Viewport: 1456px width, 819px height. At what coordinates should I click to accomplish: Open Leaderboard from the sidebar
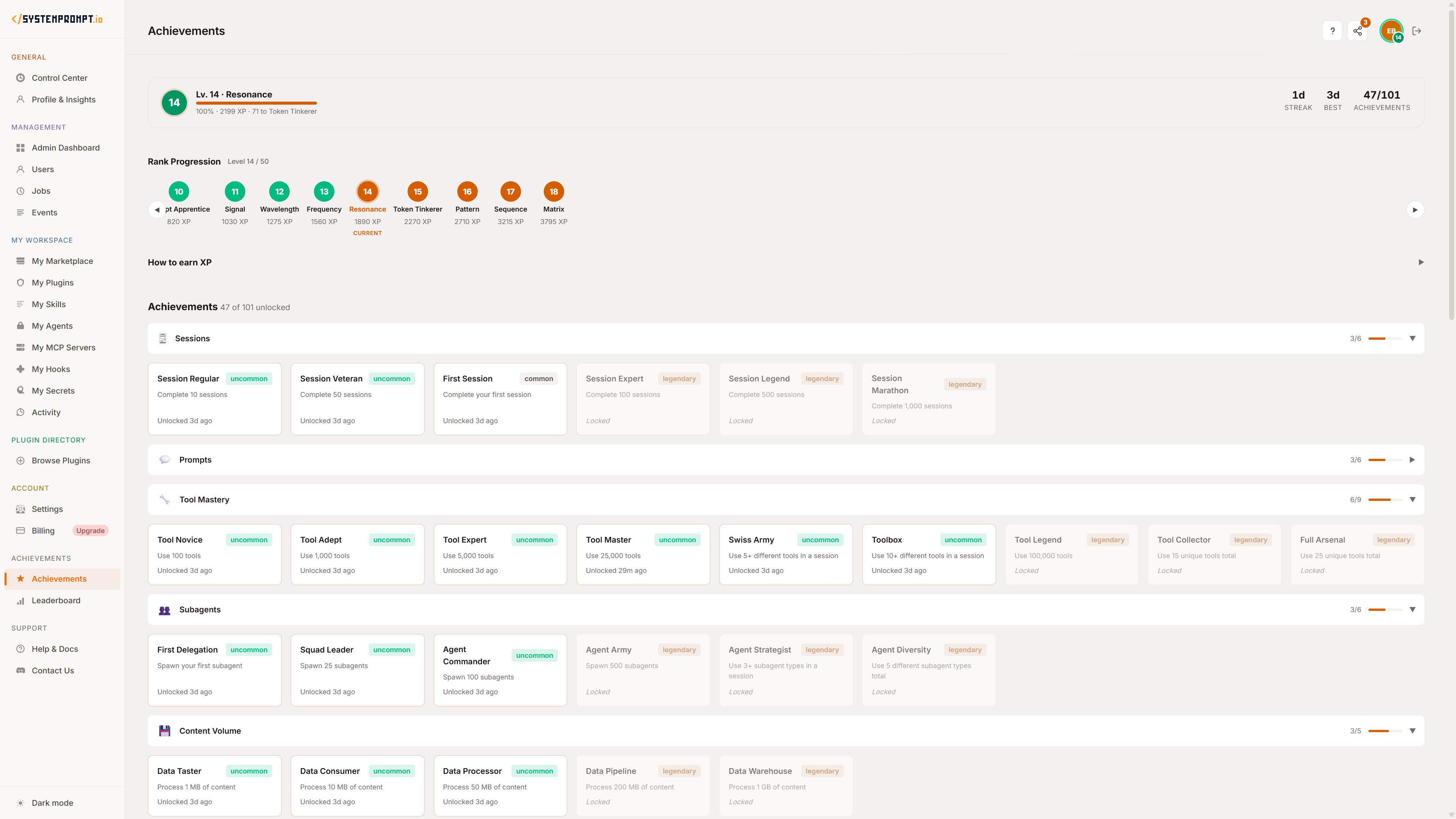tap(56, 600)
